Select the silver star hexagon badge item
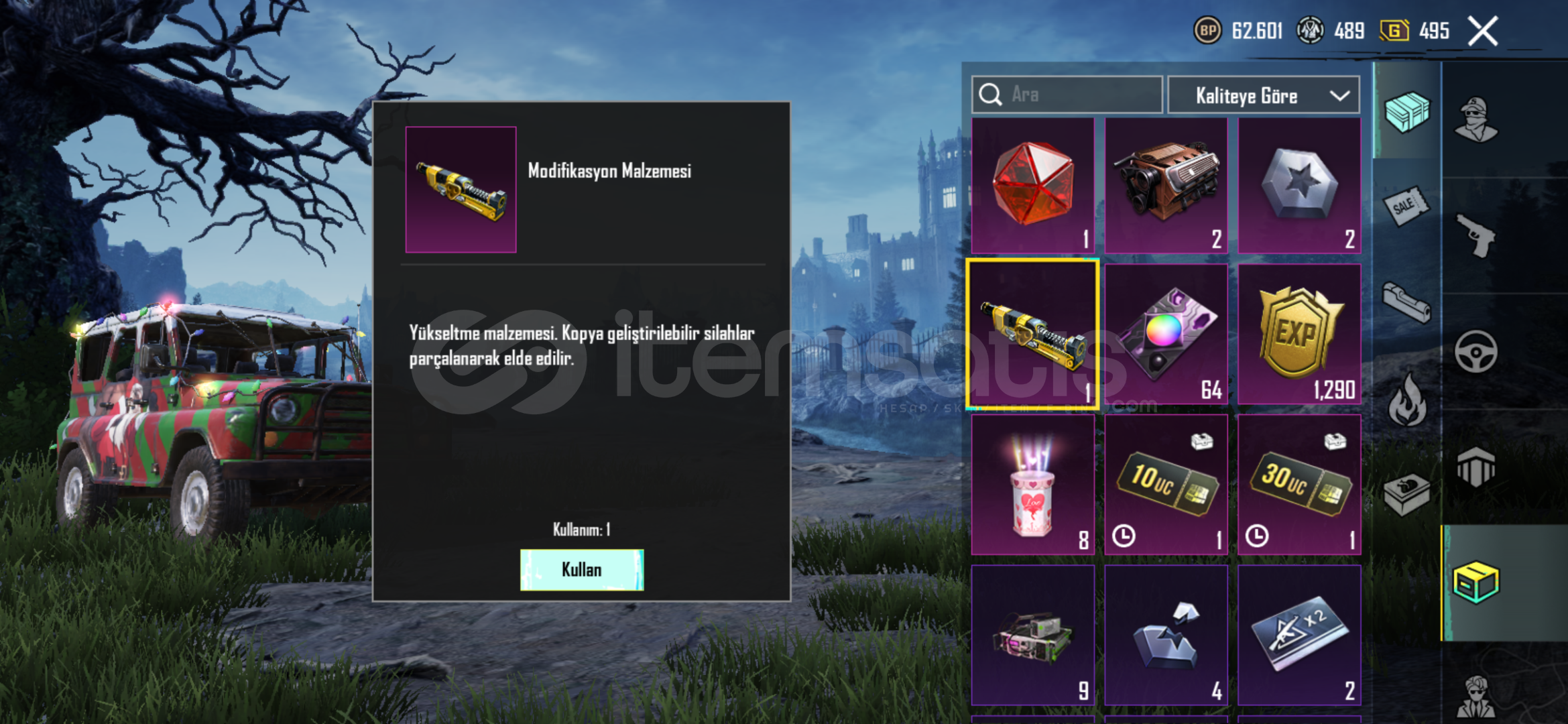Image resolution: width=1568 pixels, height=724 pixels. tap(1299, 186)
